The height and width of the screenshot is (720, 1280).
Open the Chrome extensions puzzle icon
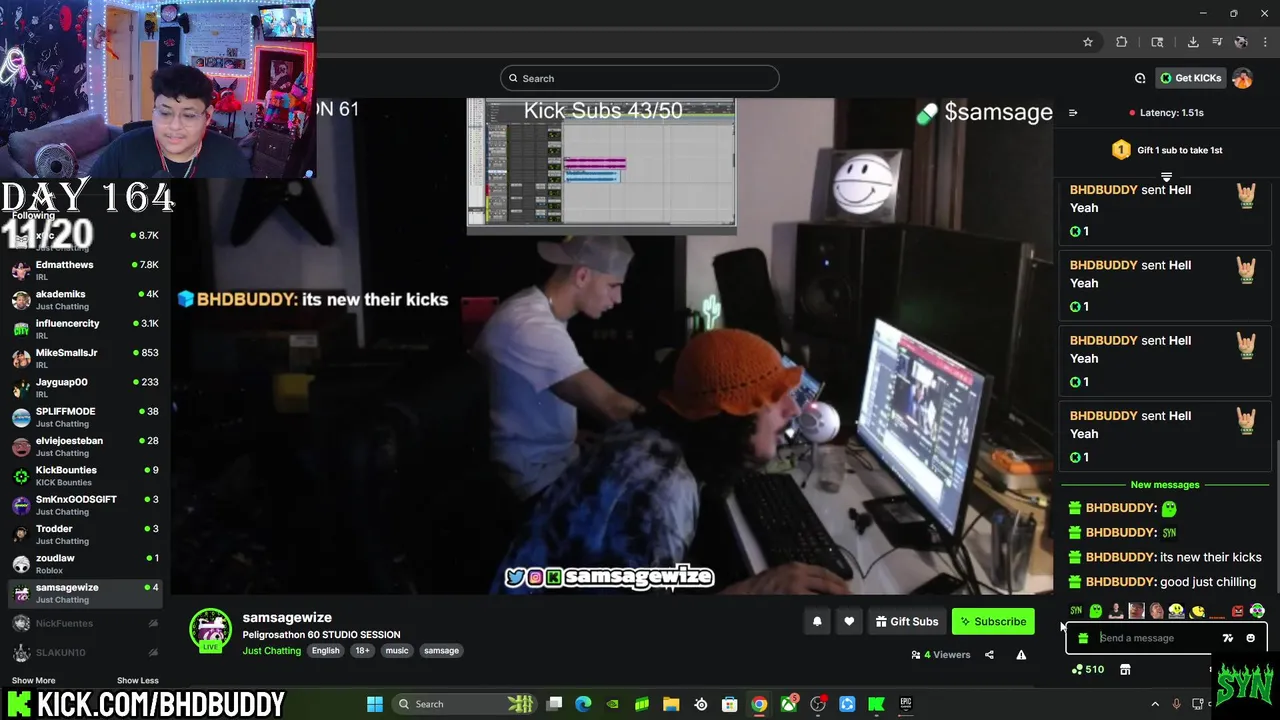pyautogui.click(x=1121, y=42)
